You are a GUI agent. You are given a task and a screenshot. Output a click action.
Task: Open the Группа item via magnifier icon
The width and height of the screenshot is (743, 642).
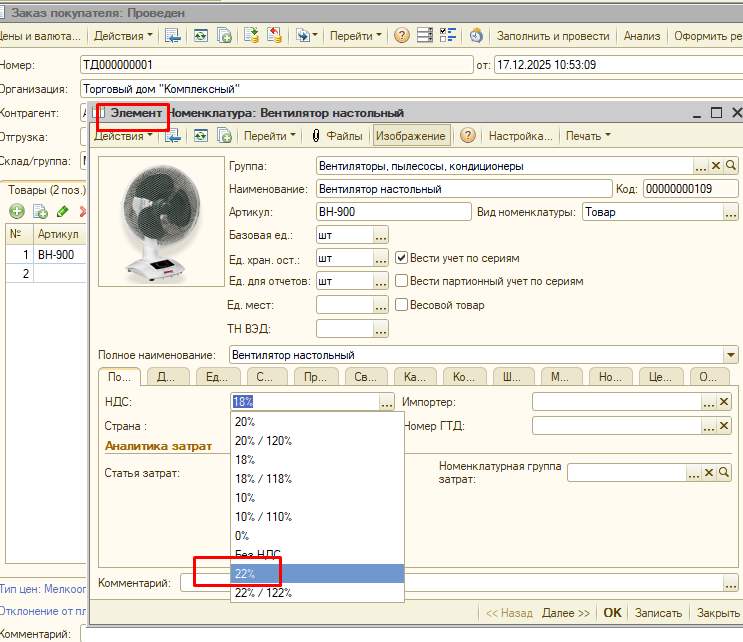click(731, 166)
